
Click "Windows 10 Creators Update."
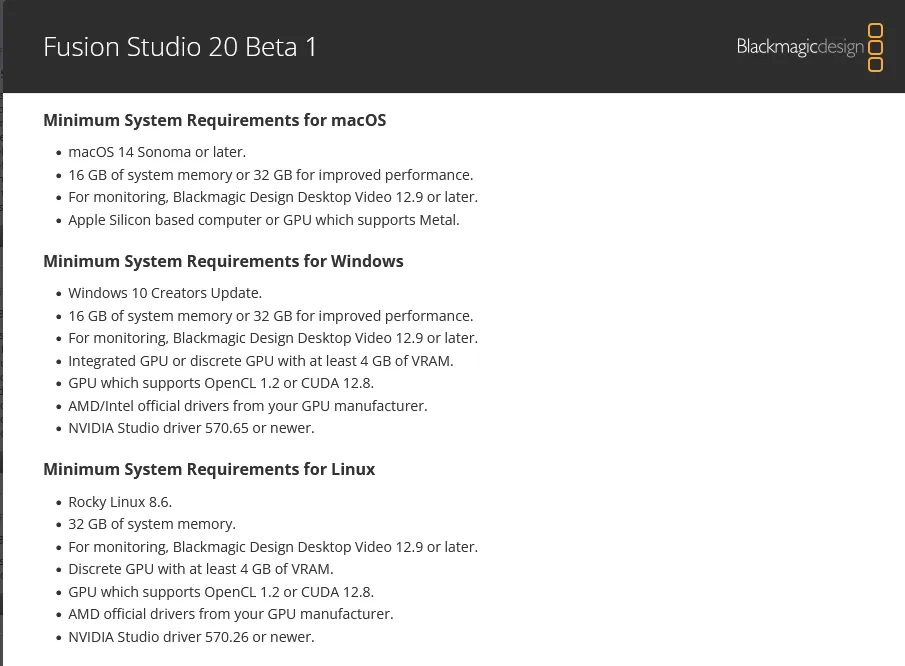(165, 293)
